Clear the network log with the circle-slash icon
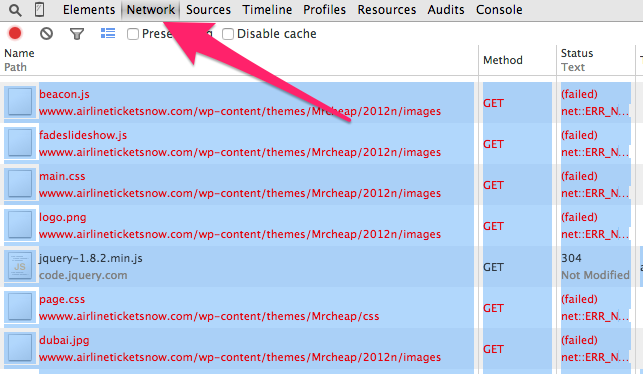Screen dimensions: 643x374 click(x=46, y=33)
